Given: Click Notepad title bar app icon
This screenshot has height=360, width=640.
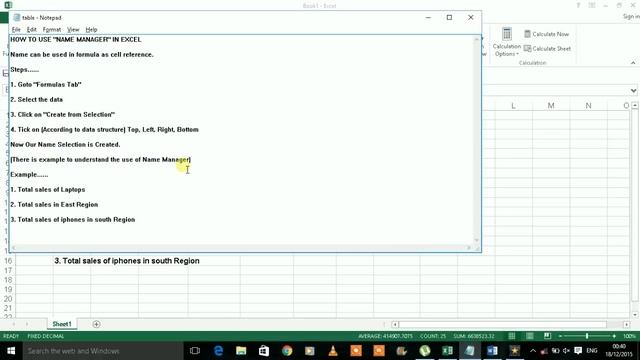Looking at the screenshot, I should pyautogui.click(x=17, y=18).
